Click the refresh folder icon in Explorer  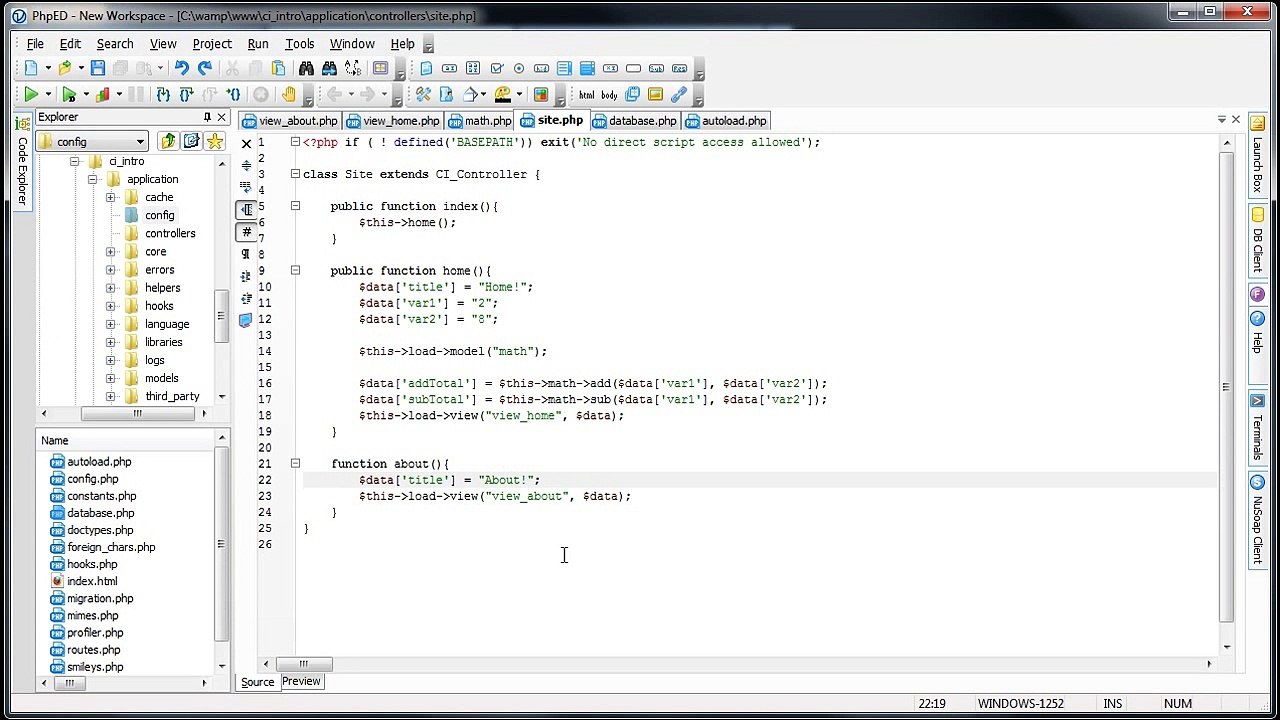click(191, 141)
